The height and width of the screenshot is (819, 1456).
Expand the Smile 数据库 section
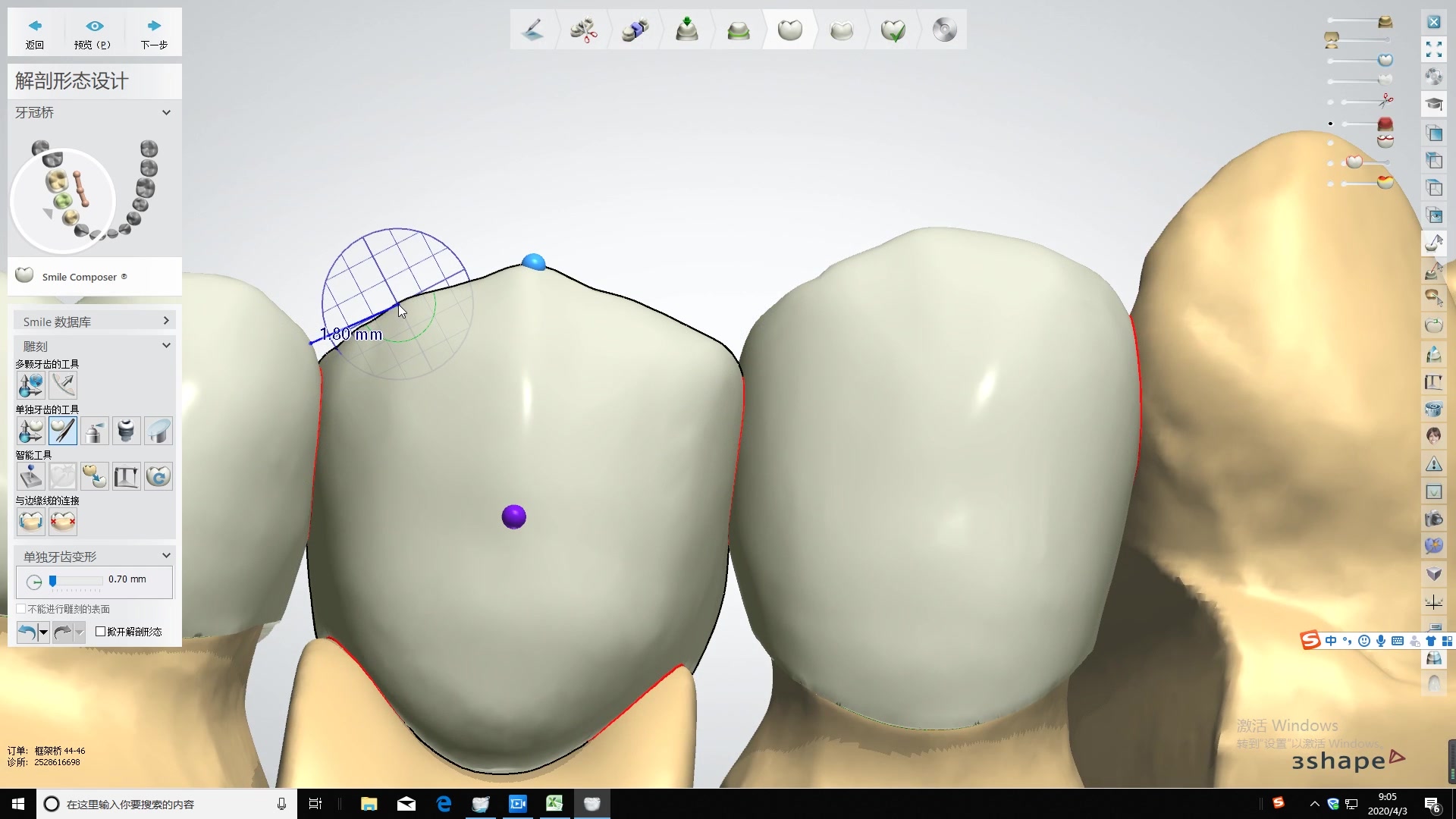[x=166, y=322]
